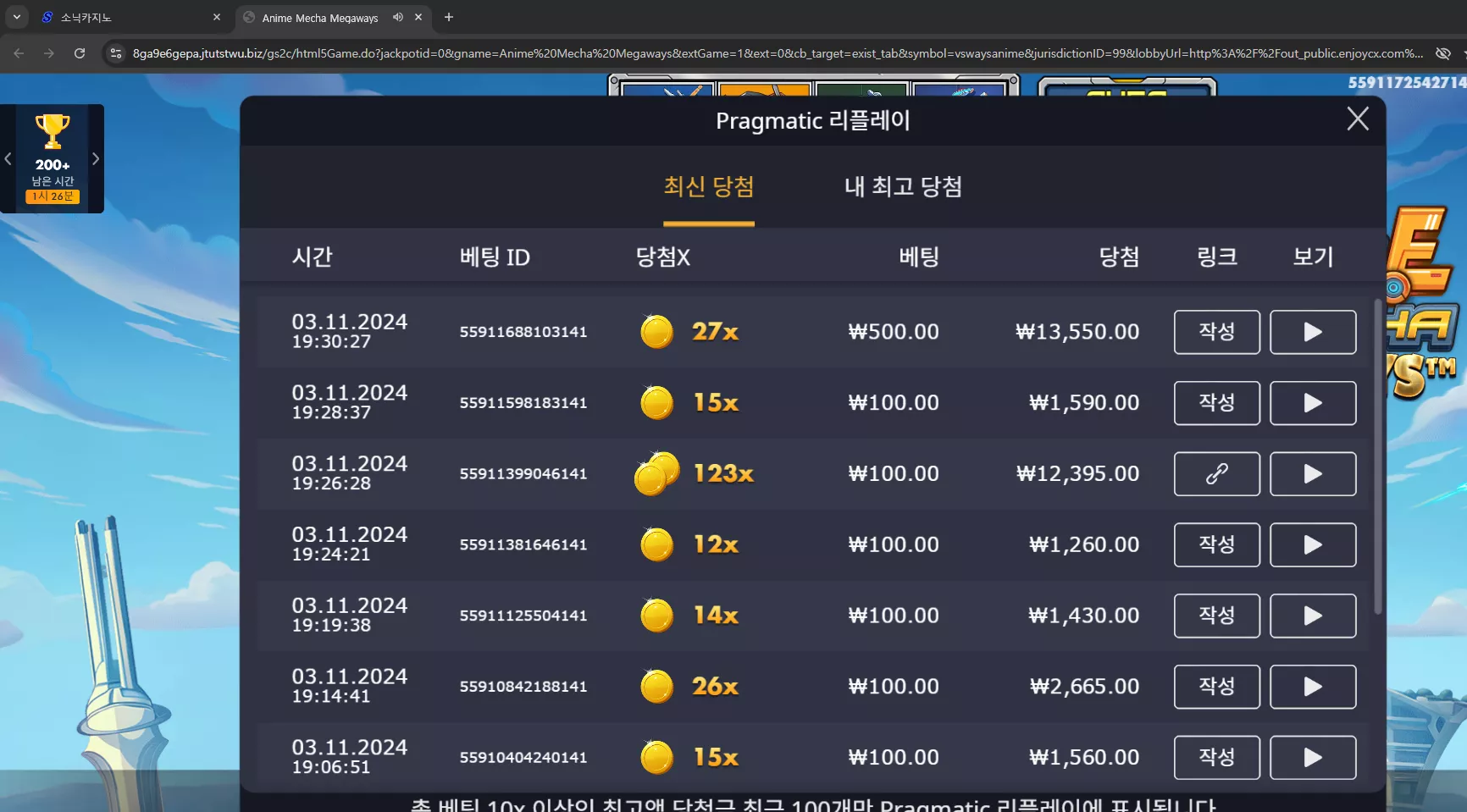The width and height of the screenshot is (1467, 812).
Task: Click the 123x multiplier value
Action: click(723, 474)
